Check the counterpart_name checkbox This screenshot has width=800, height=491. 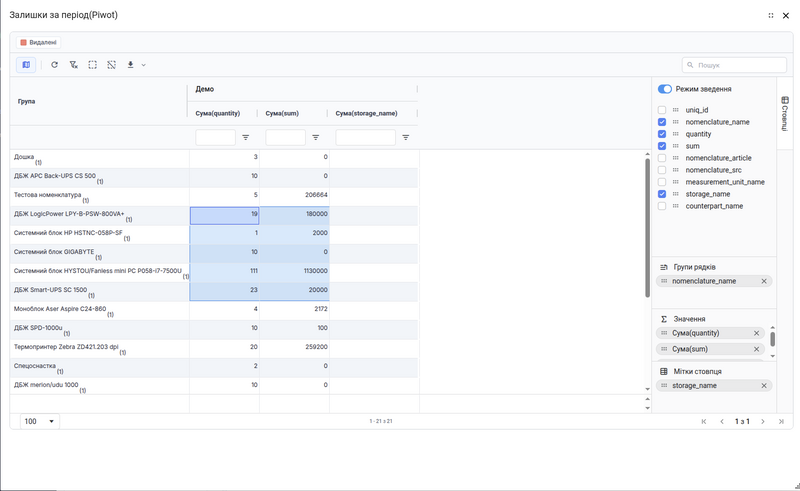pos(662,206)
